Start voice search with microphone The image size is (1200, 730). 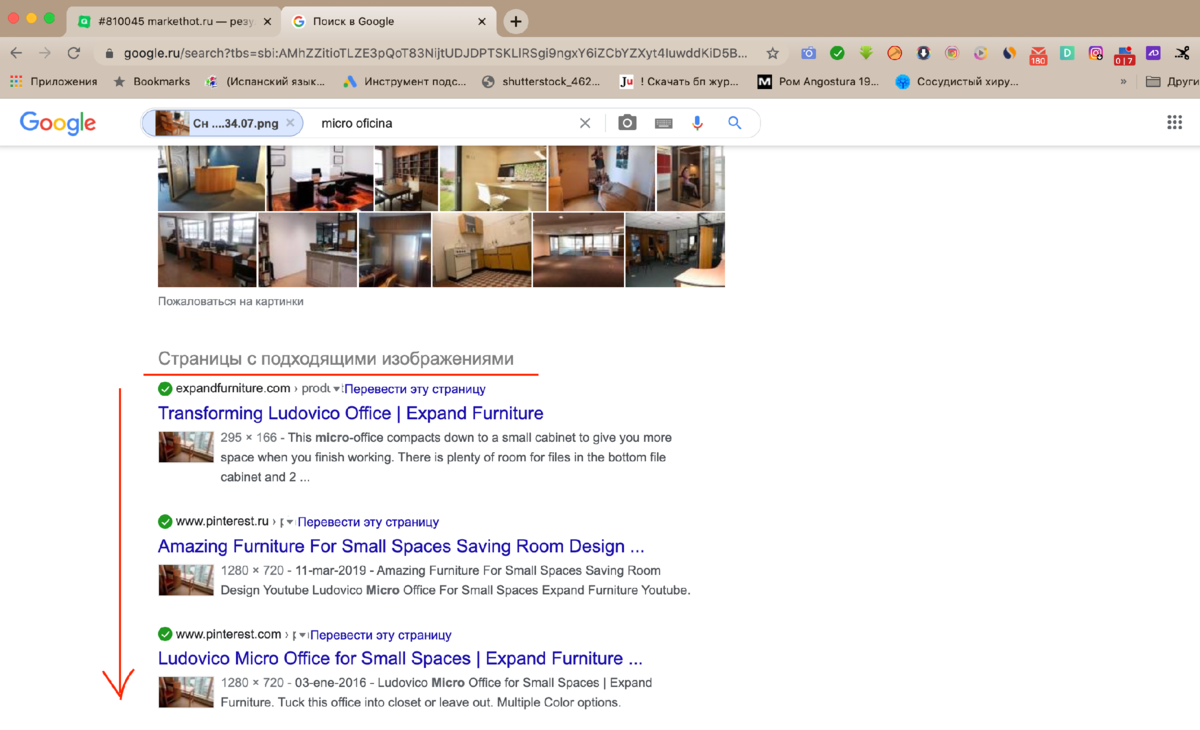[698, 123]
